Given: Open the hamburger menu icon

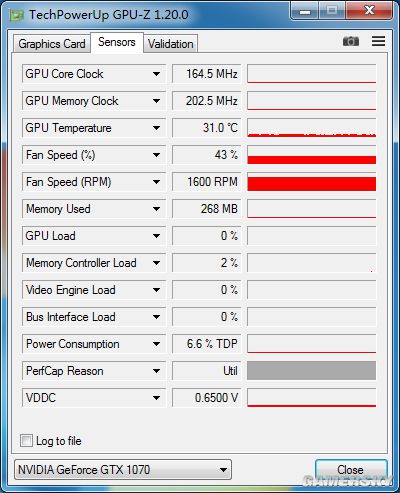Looking at the screenshot, I should click(x=378, y=41).
